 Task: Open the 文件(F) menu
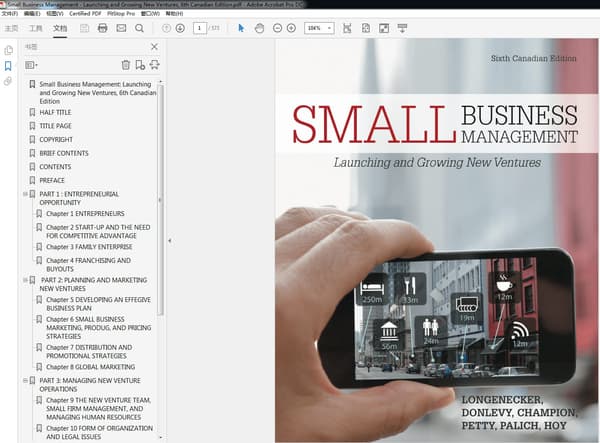10,13
